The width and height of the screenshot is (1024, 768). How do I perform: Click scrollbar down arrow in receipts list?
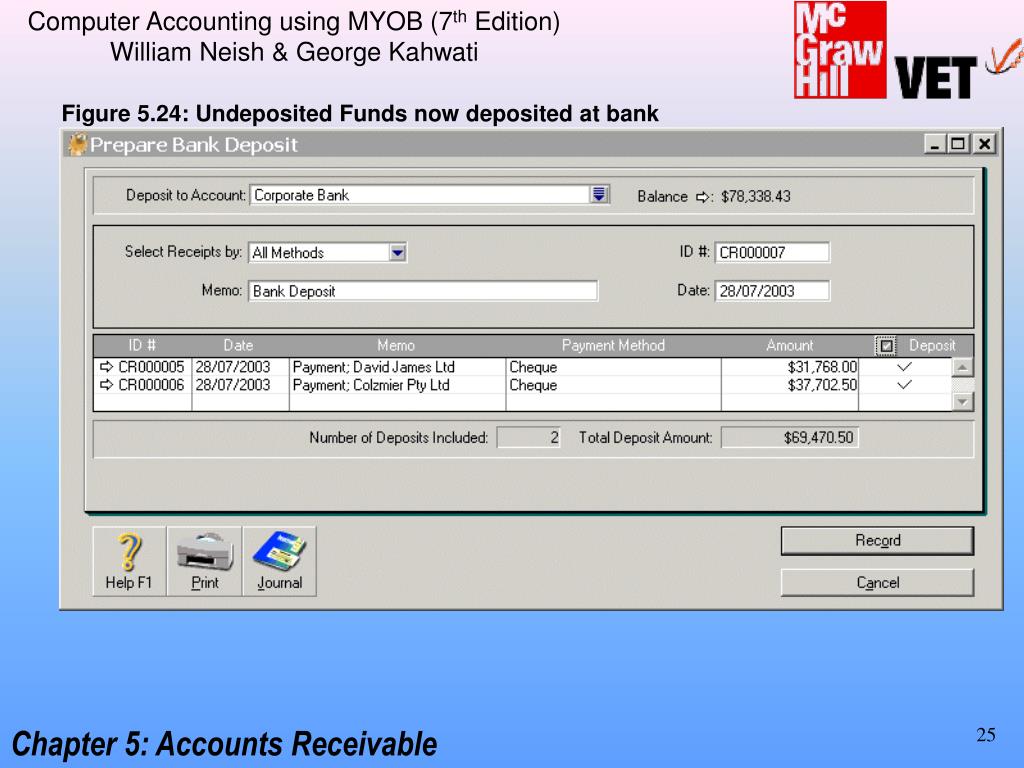coord(963,402)
